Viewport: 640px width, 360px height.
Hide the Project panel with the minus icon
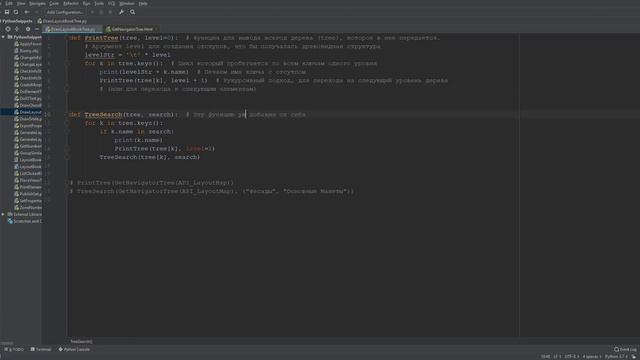(37, 29)
